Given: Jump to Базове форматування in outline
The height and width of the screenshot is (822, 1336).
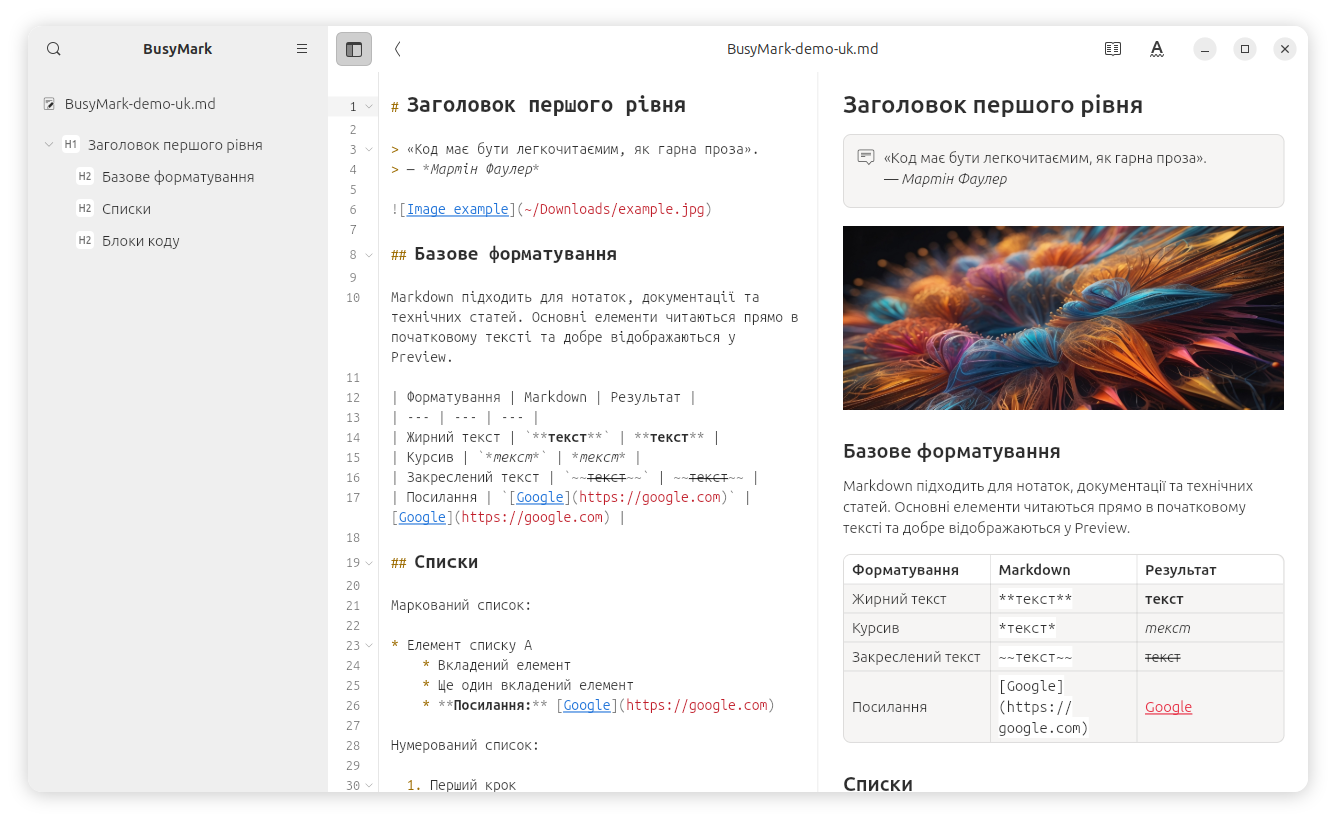Looking at the screenshot, I should click(178, 177).
